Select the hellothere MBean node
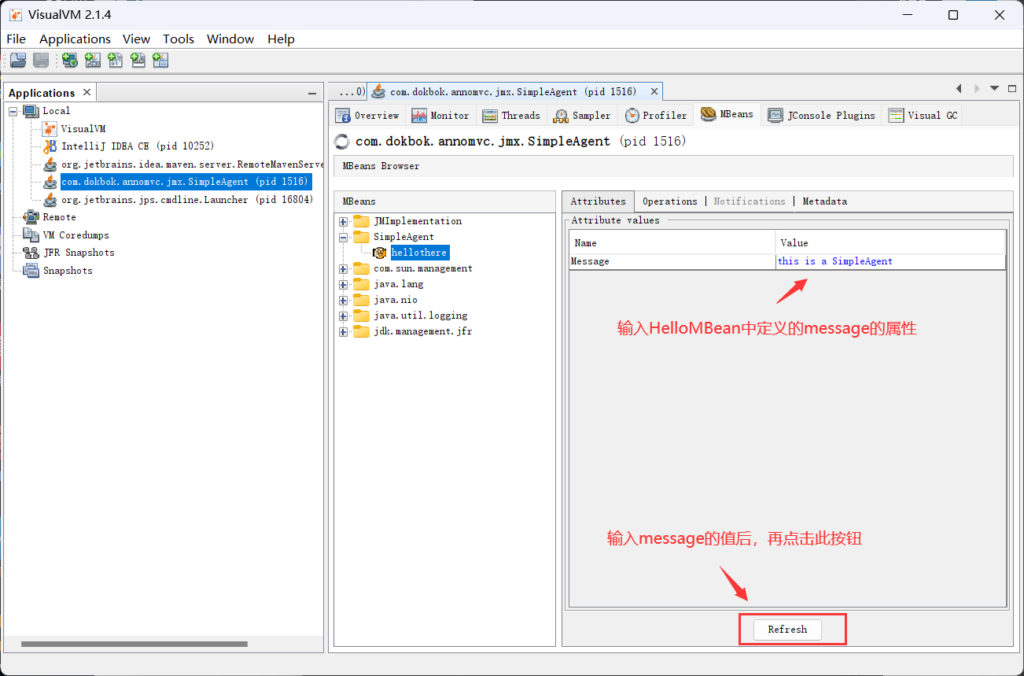1024x676 pixels. pyautogui.click(x=419, y=253)
